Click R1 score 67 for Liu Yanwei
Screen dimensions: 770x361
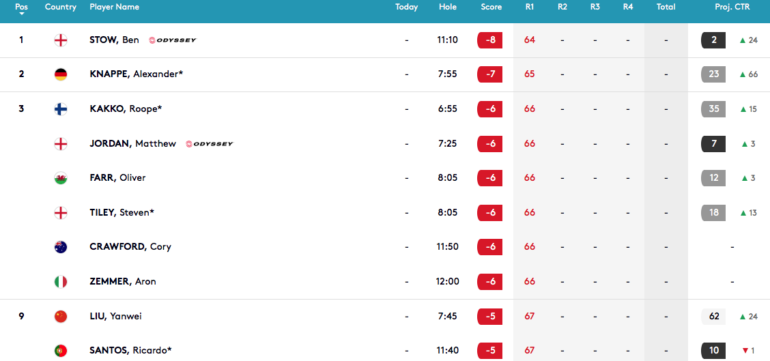[529, 316]
